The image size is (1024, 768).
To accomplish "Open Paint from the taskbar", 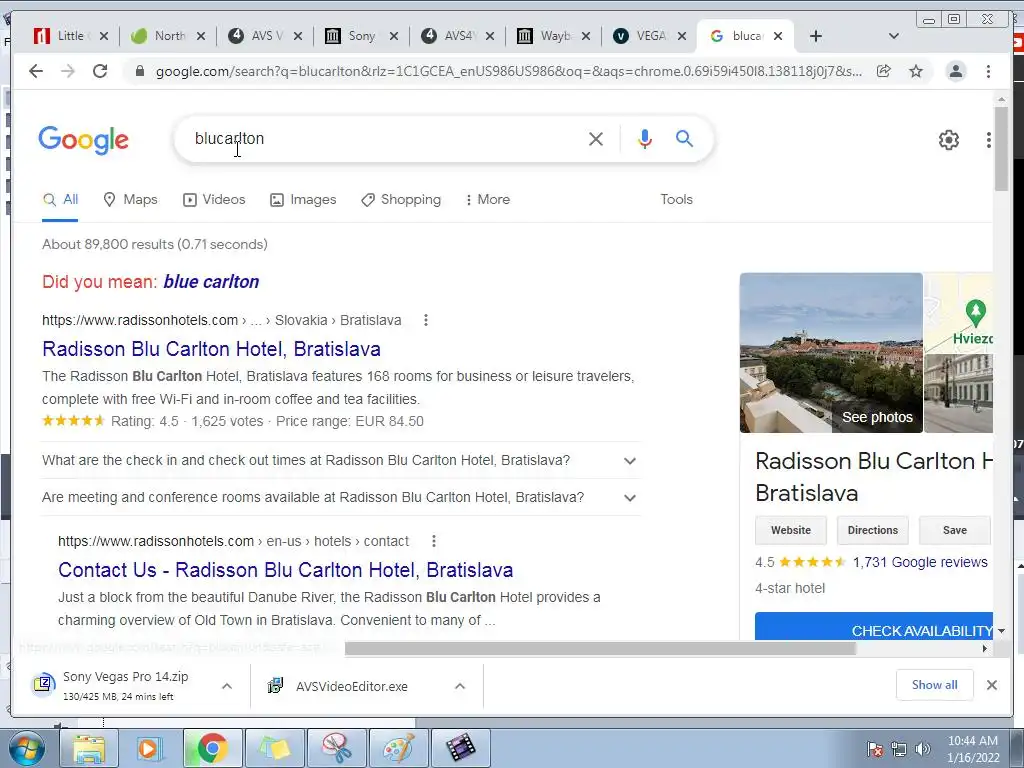I will [x=399, y=748].
